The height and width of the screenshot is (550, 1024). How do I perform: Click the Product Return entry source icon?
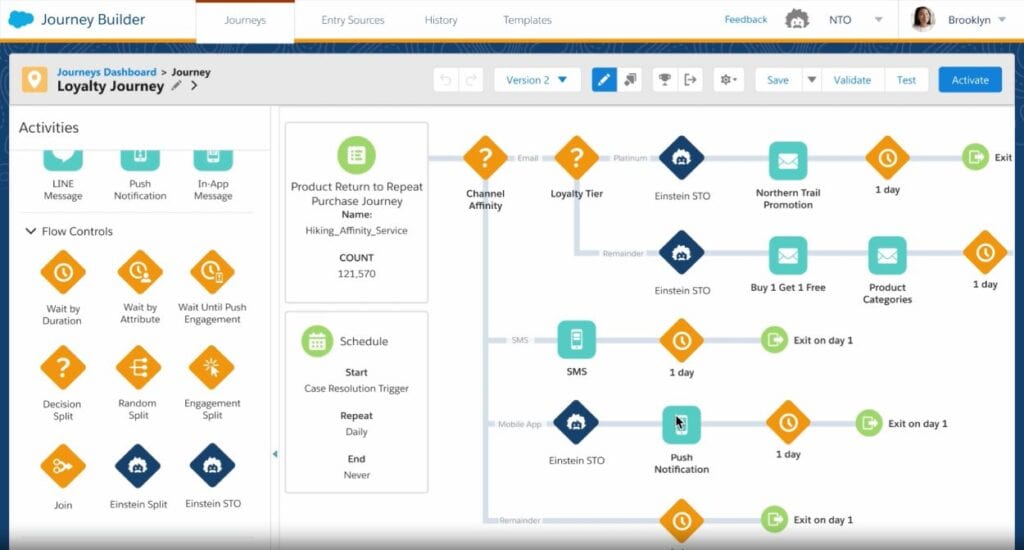coord(357,155)
